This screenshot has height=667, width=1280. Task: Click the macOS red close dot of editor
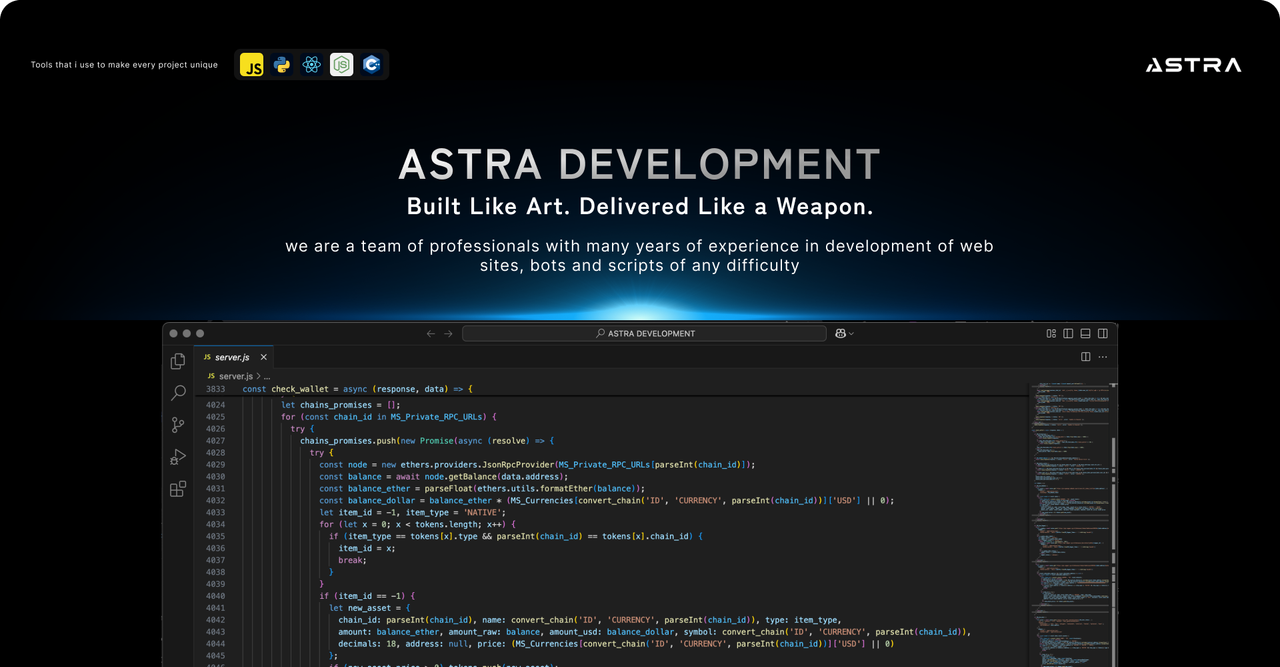(173, 333)
